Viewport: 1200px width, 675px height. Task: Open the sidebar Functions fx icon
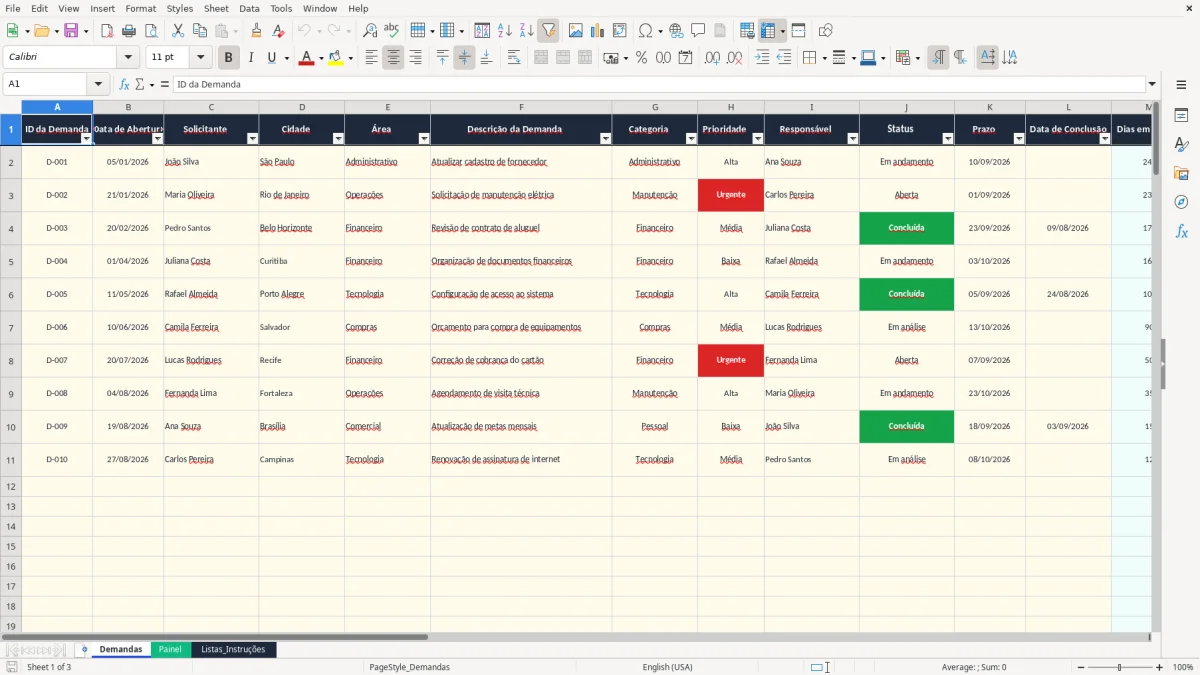click(1181, 231)
